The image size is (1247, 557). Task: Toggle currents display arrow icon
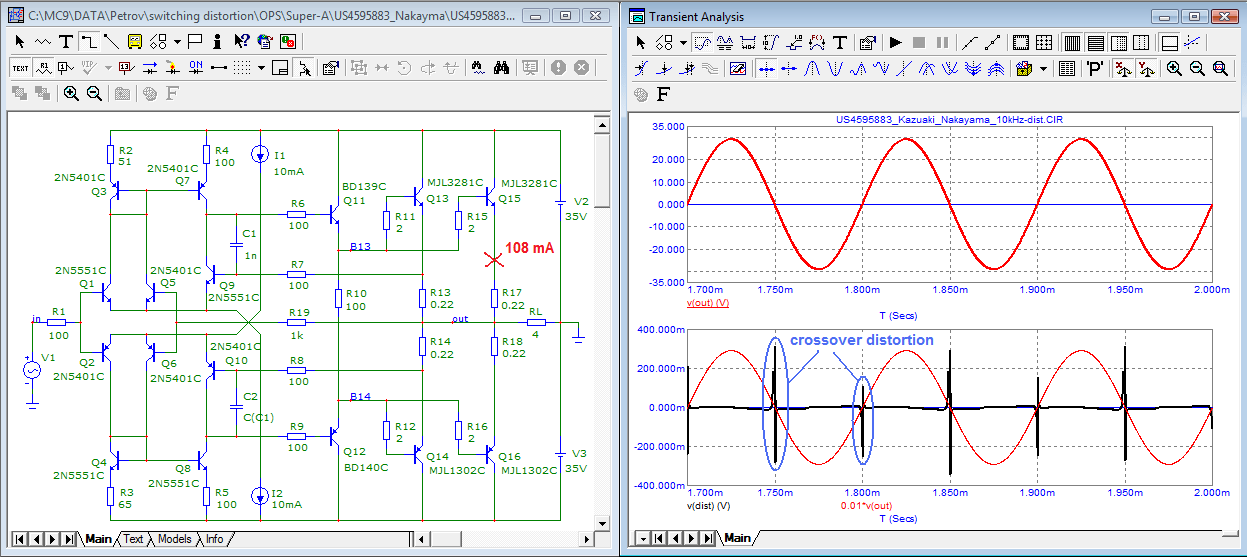tap(150, 67)
